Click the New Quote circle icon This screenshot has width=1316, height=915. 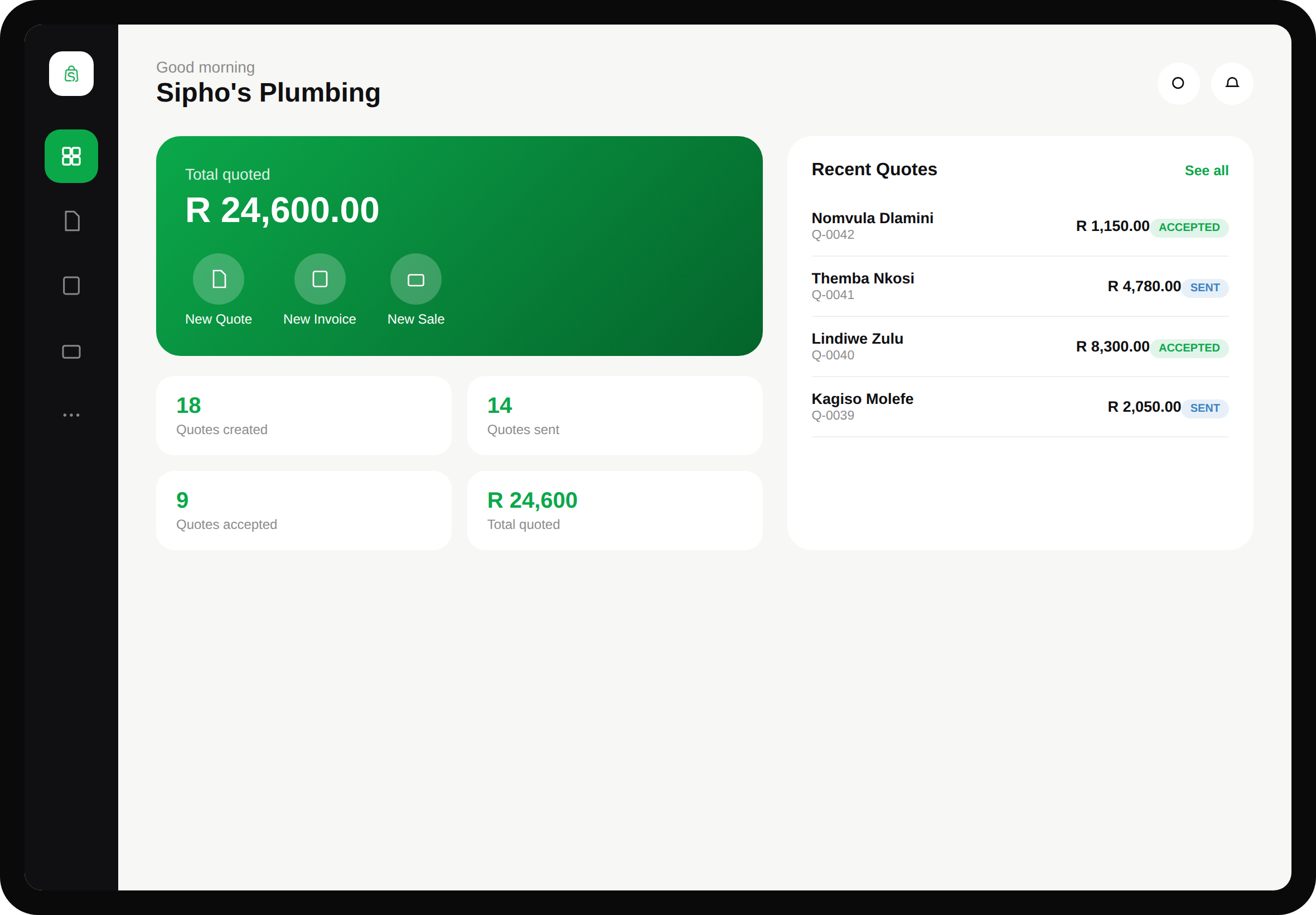[218, 279]
